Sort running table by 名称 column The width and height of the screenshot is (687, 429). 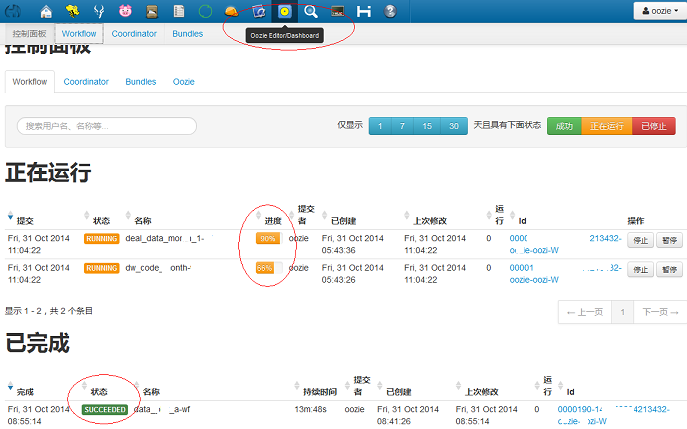point(143,221)
